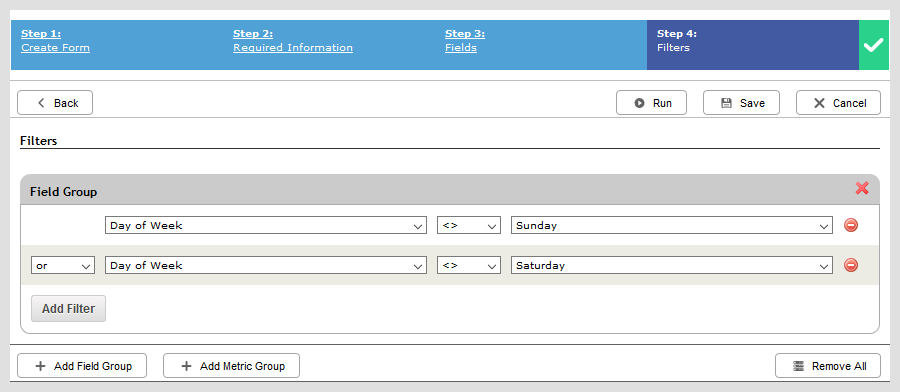
Task: Open the Sunday value dropdown
Action: tap(672, 225)
